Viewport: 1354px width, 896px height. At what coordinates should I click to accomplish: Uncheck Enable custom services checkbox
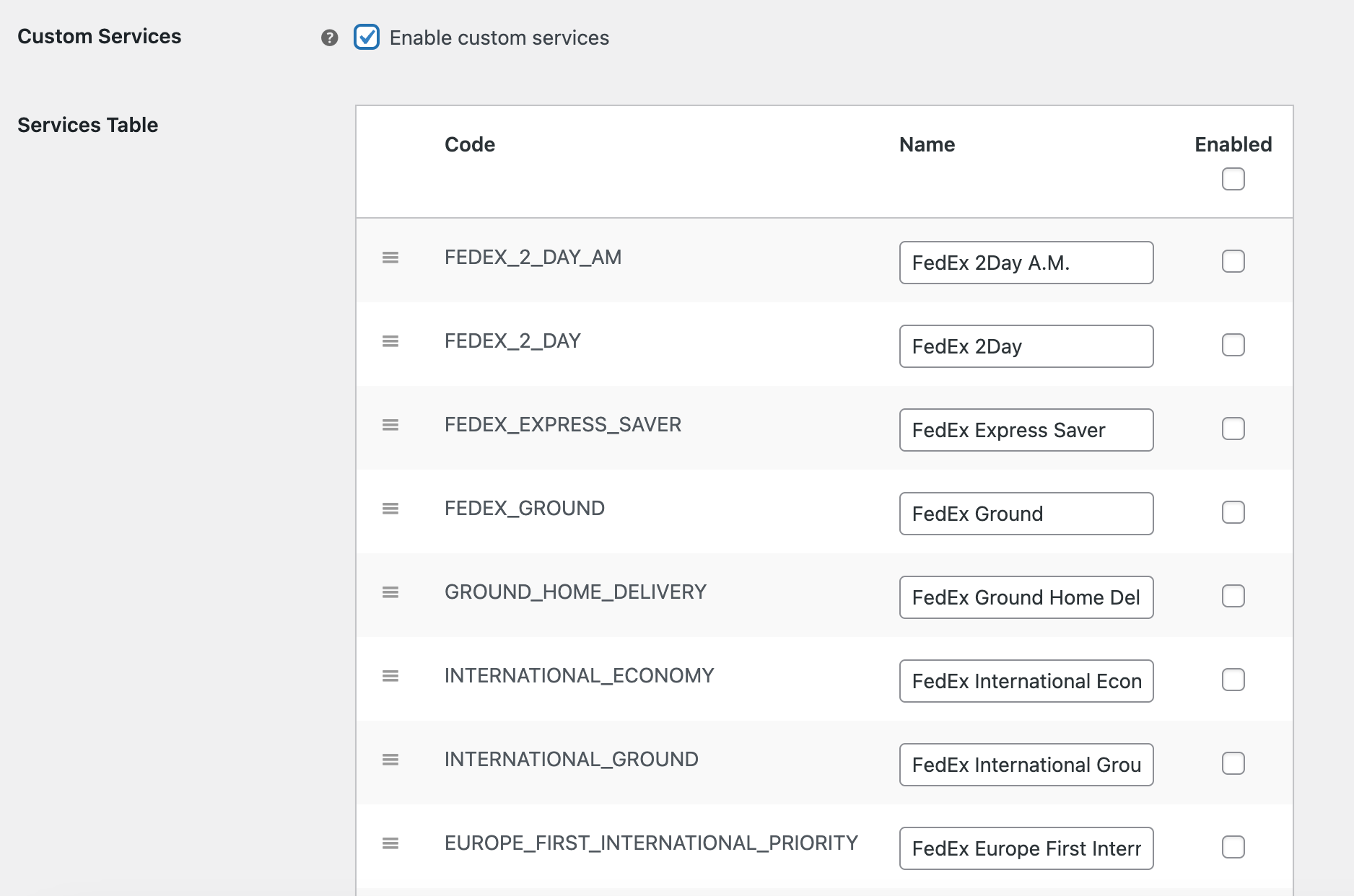367,37
